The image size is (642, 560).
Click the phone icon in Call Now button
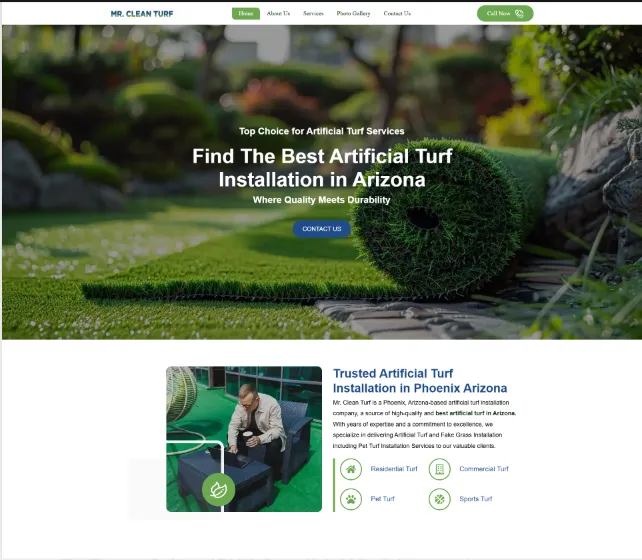coord(519,14)
